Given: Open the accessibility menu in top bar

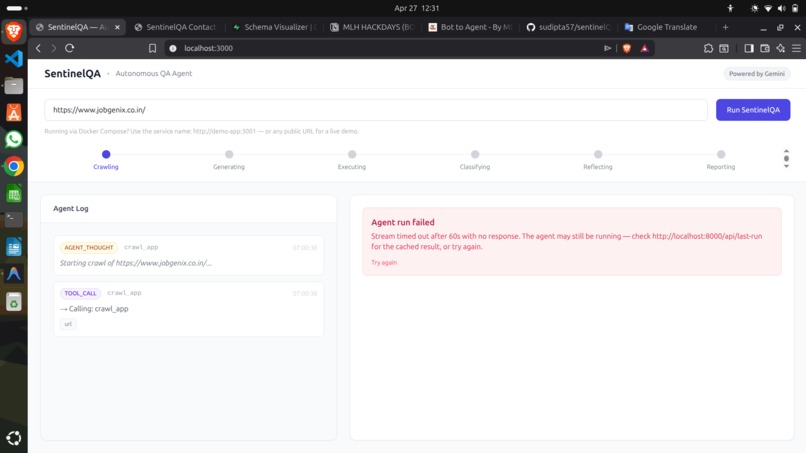Looking at the screenshot, I should tap(730, 8).
